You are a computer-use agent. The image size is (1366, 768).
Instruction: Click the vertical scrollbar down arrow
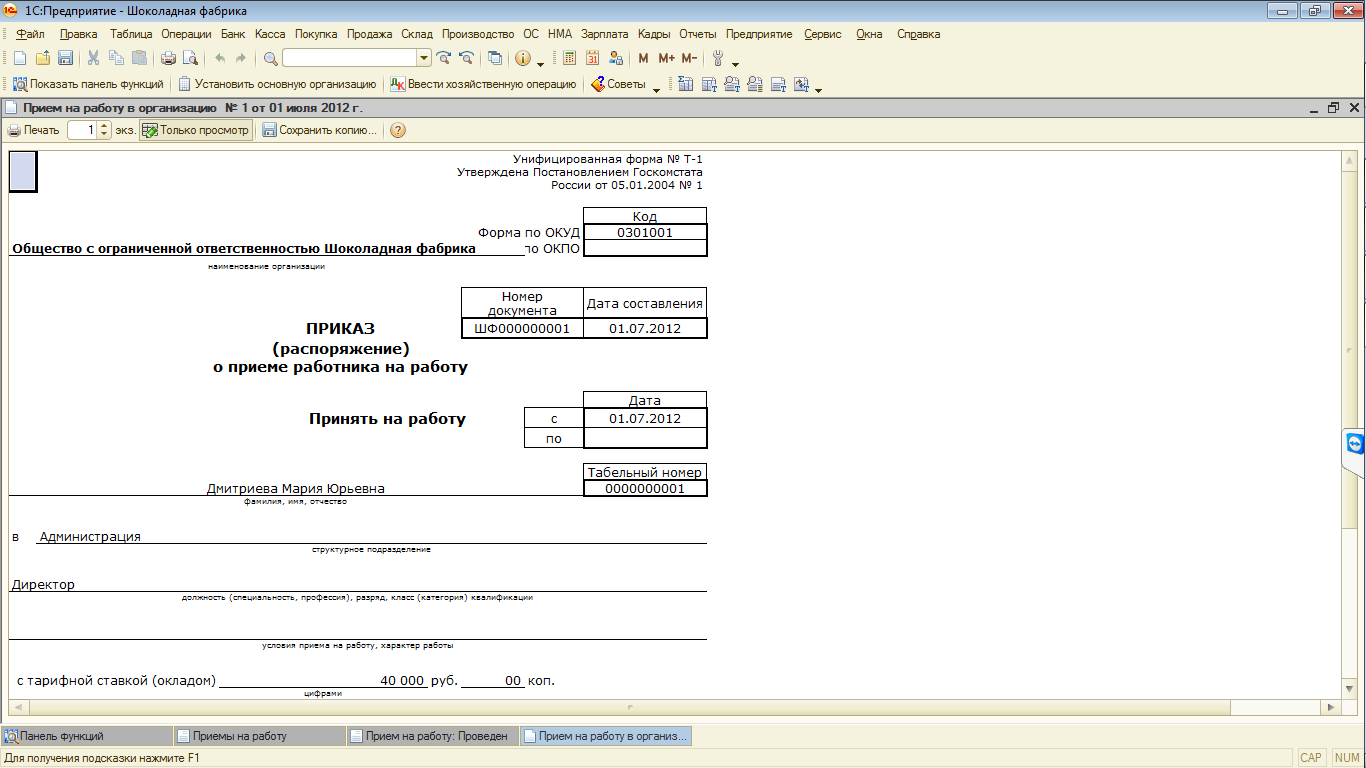[1350, 688]
